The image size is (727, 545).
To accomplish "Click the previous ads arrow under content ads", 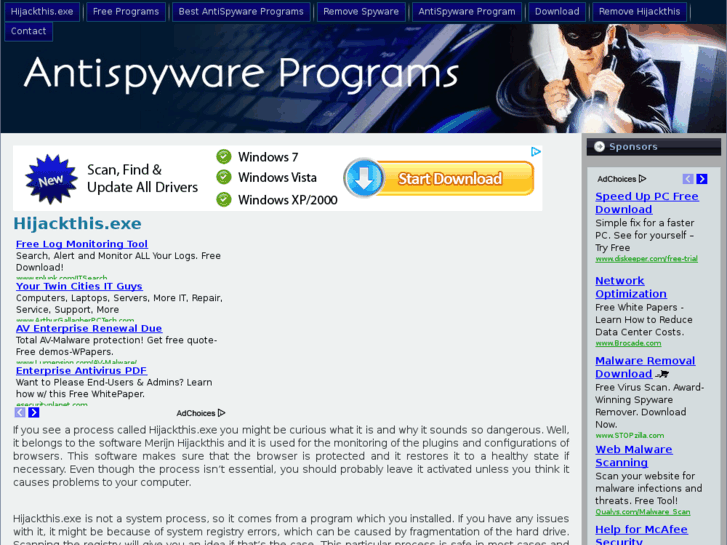I will click(x=20, y=412).
